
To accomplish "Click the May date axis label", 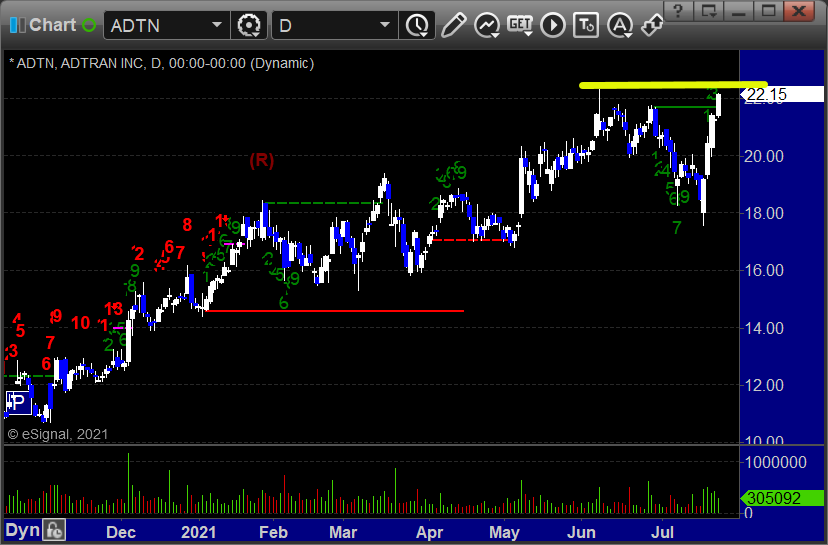I will click(504, 532).
